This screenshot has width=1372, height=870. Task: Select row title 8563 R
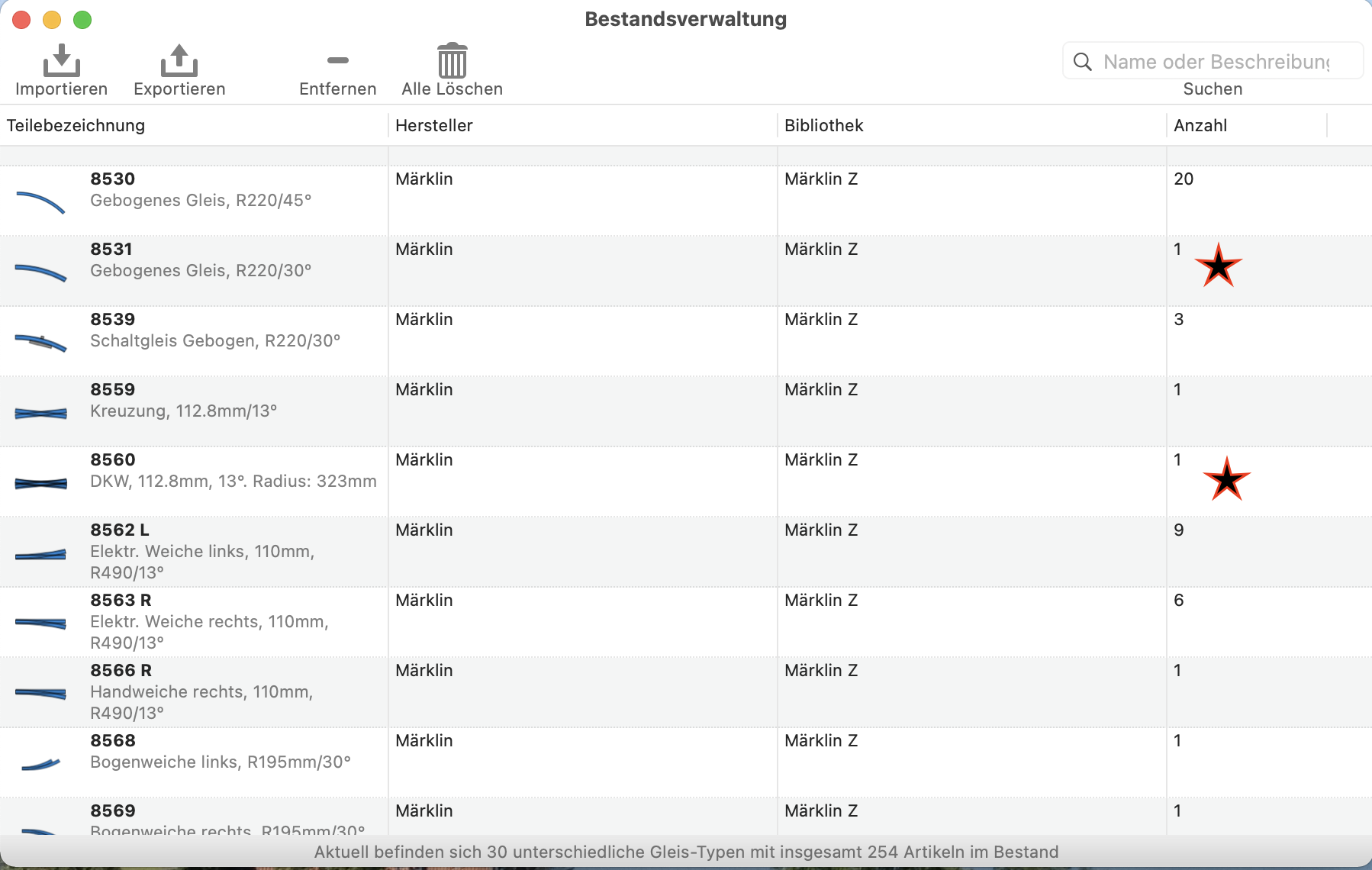121,601
